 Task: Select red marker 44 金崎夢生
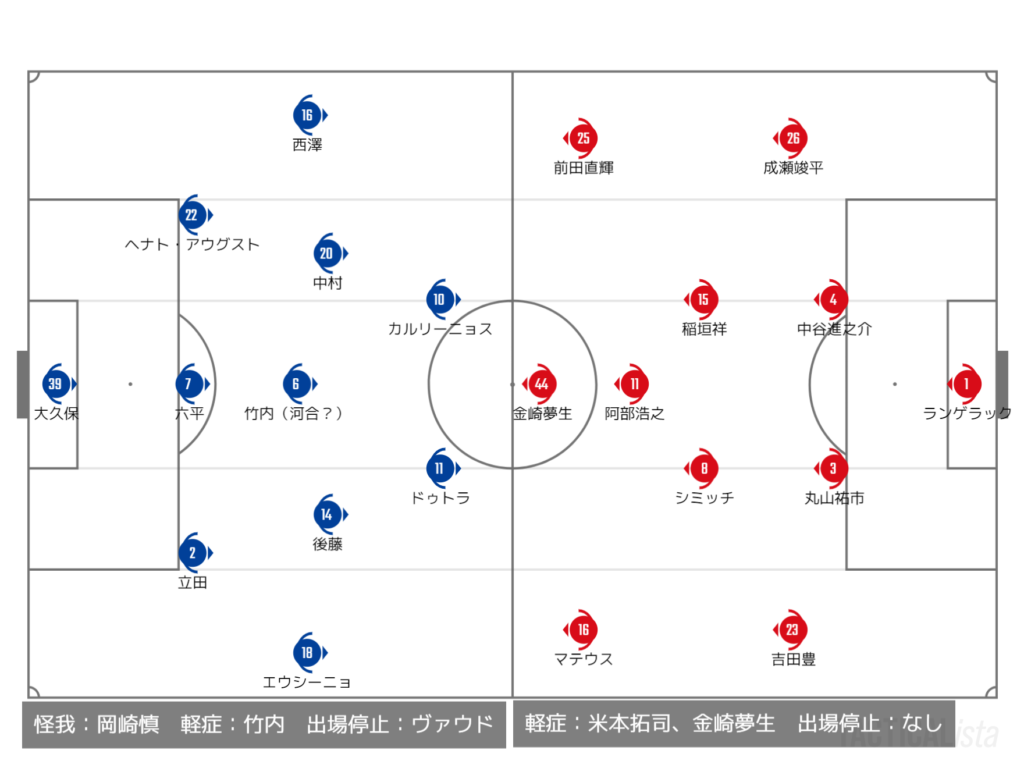coord(540,383)
